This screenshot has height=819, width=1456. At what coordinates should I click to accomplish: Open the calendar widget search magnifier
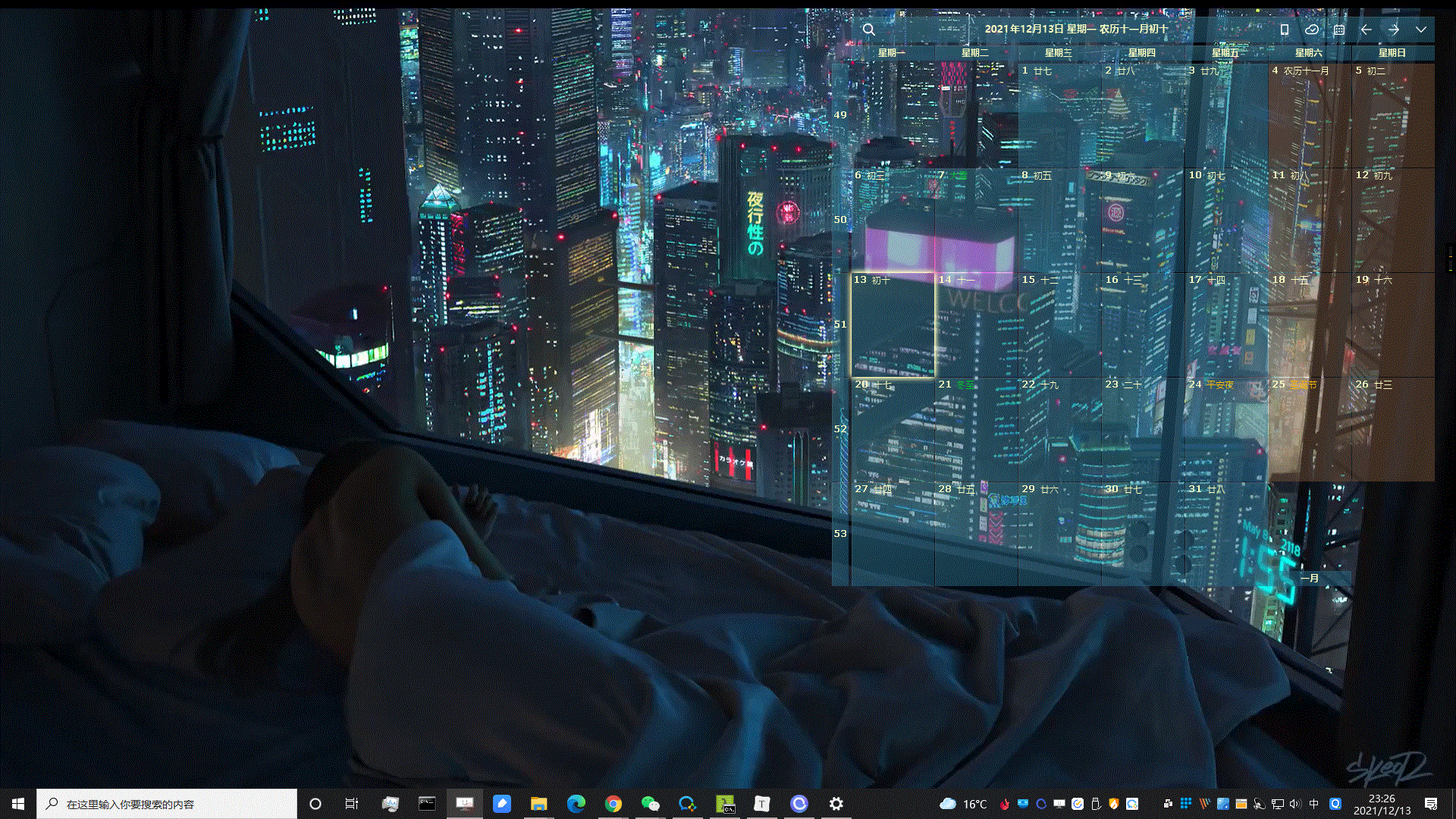click(x=869, y=30)
